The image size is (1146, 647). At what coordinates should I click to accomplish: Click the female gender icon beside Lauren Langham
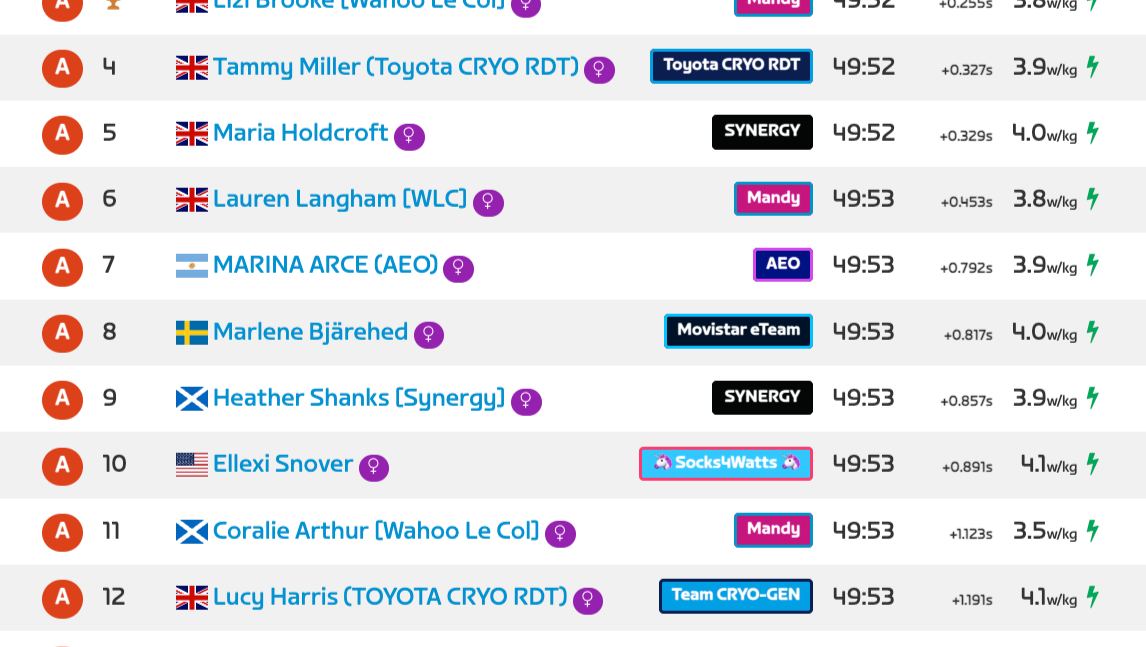(488, 203)
